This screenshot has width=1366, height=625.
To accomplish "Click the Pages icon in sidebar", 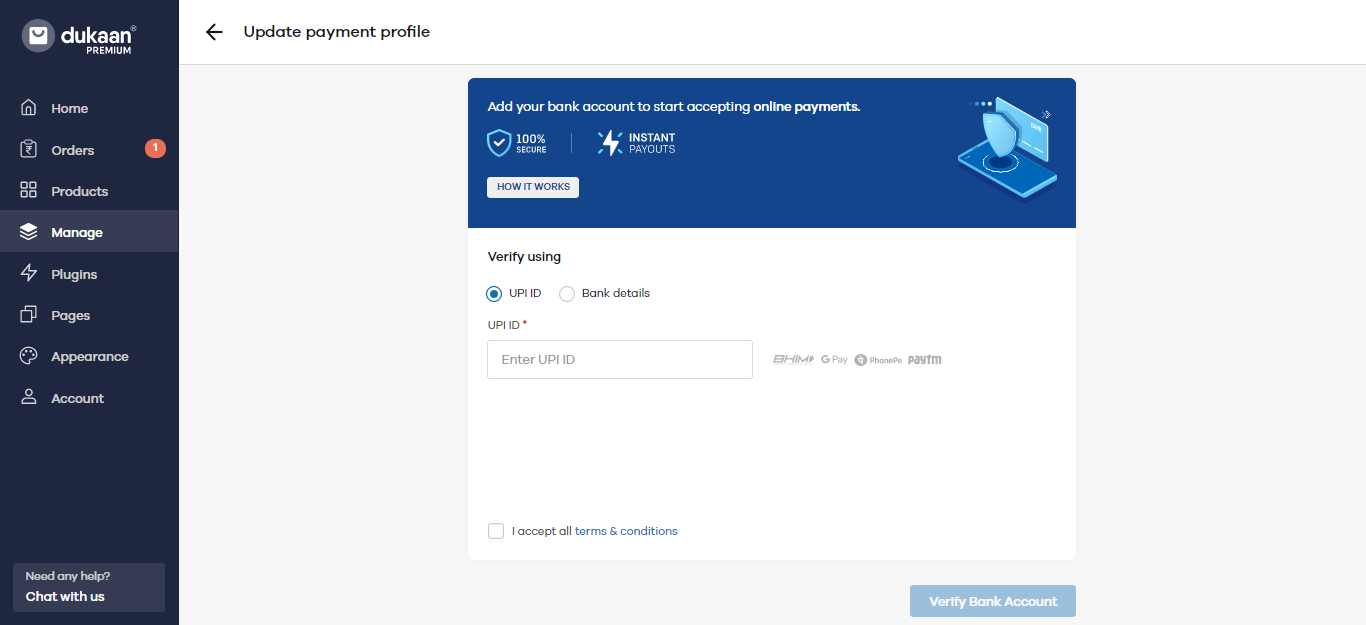I will pyautogui.click(x=29, y=315).
